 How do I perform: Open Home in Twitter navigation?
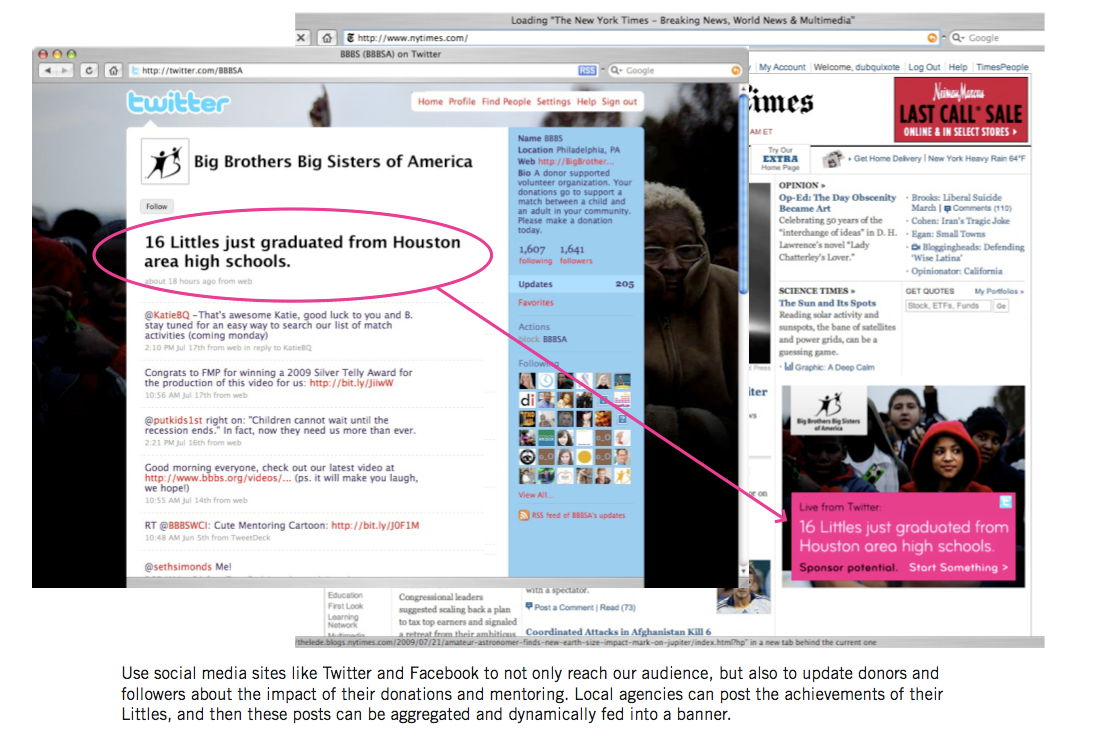click(x=430, y=102)
